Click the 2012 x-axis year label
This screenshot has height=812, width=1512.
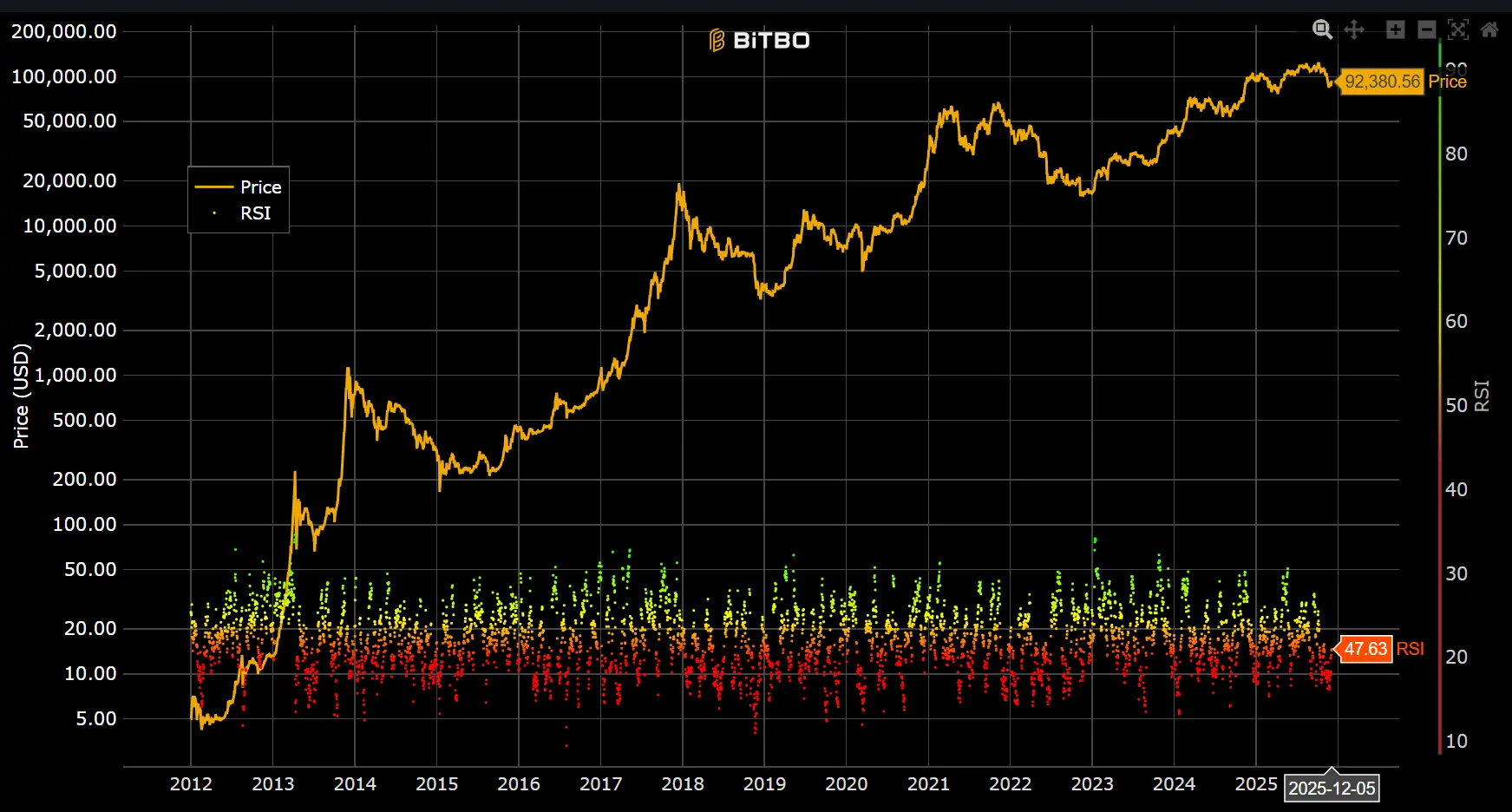(x=191, y=784)
